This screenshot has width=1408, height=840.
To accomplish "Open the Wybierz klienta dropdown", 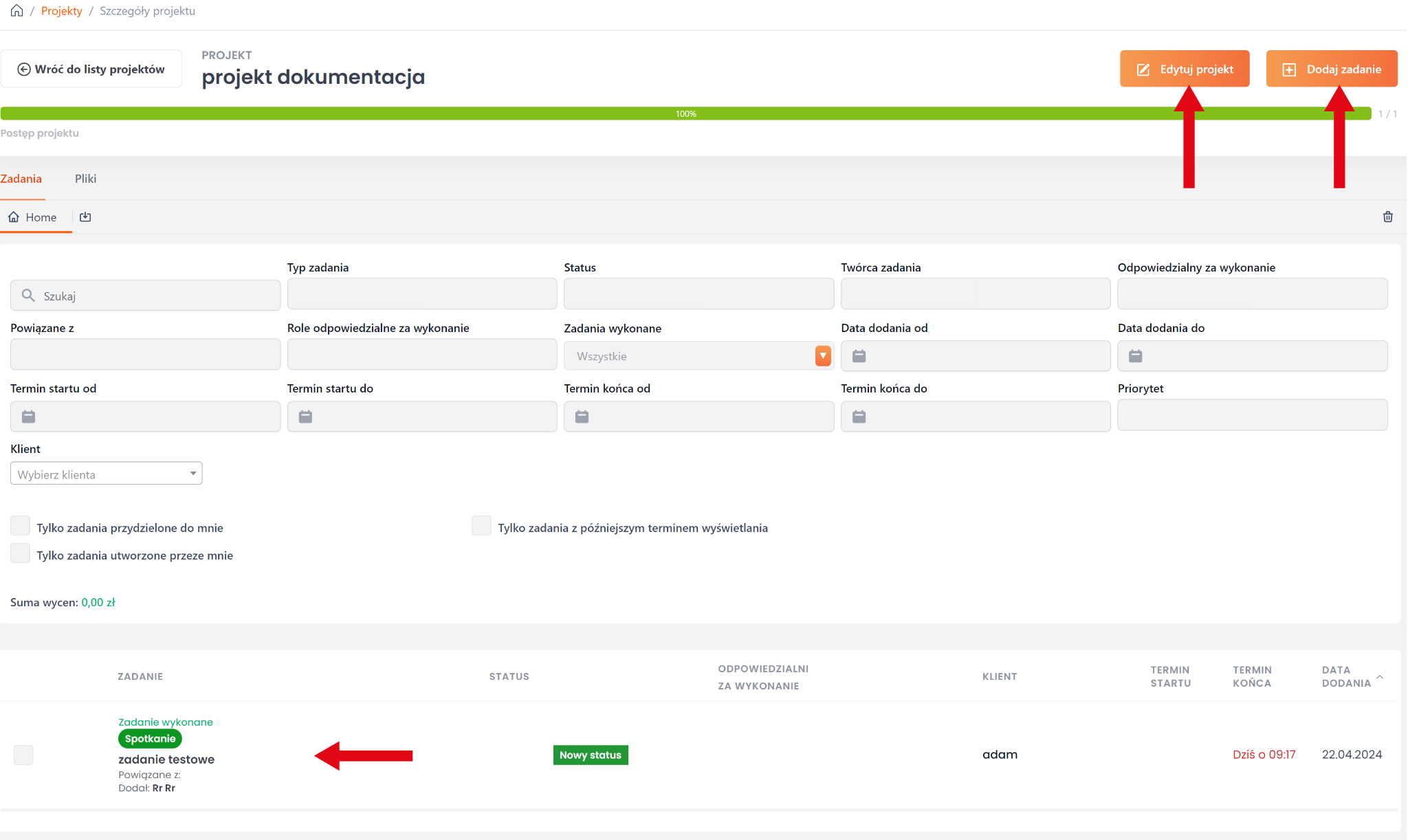I will coord(106,474).
